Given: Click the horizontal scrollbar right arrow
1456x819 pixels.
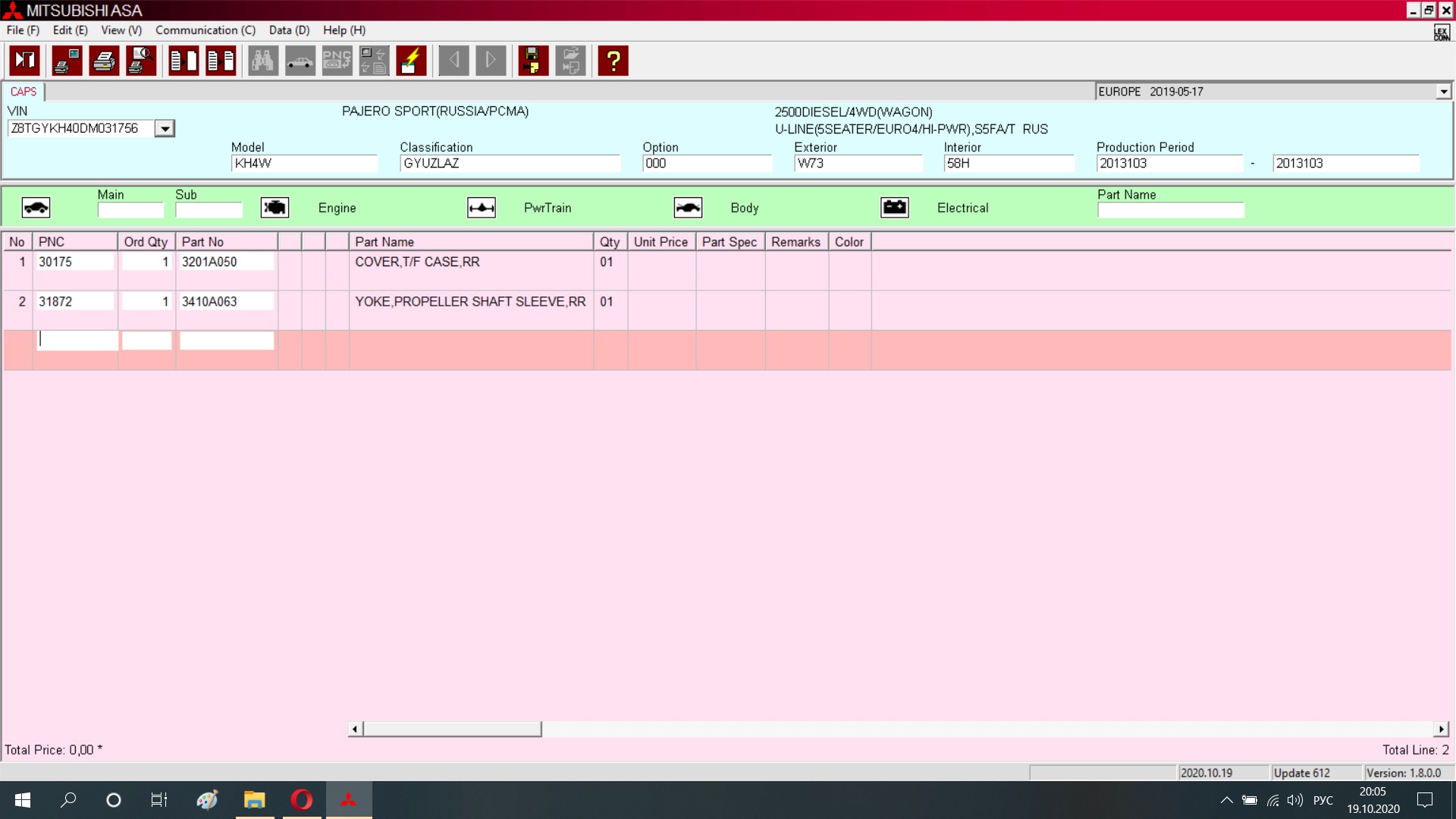Looking at the screenshot, I should coord(1441,729).
